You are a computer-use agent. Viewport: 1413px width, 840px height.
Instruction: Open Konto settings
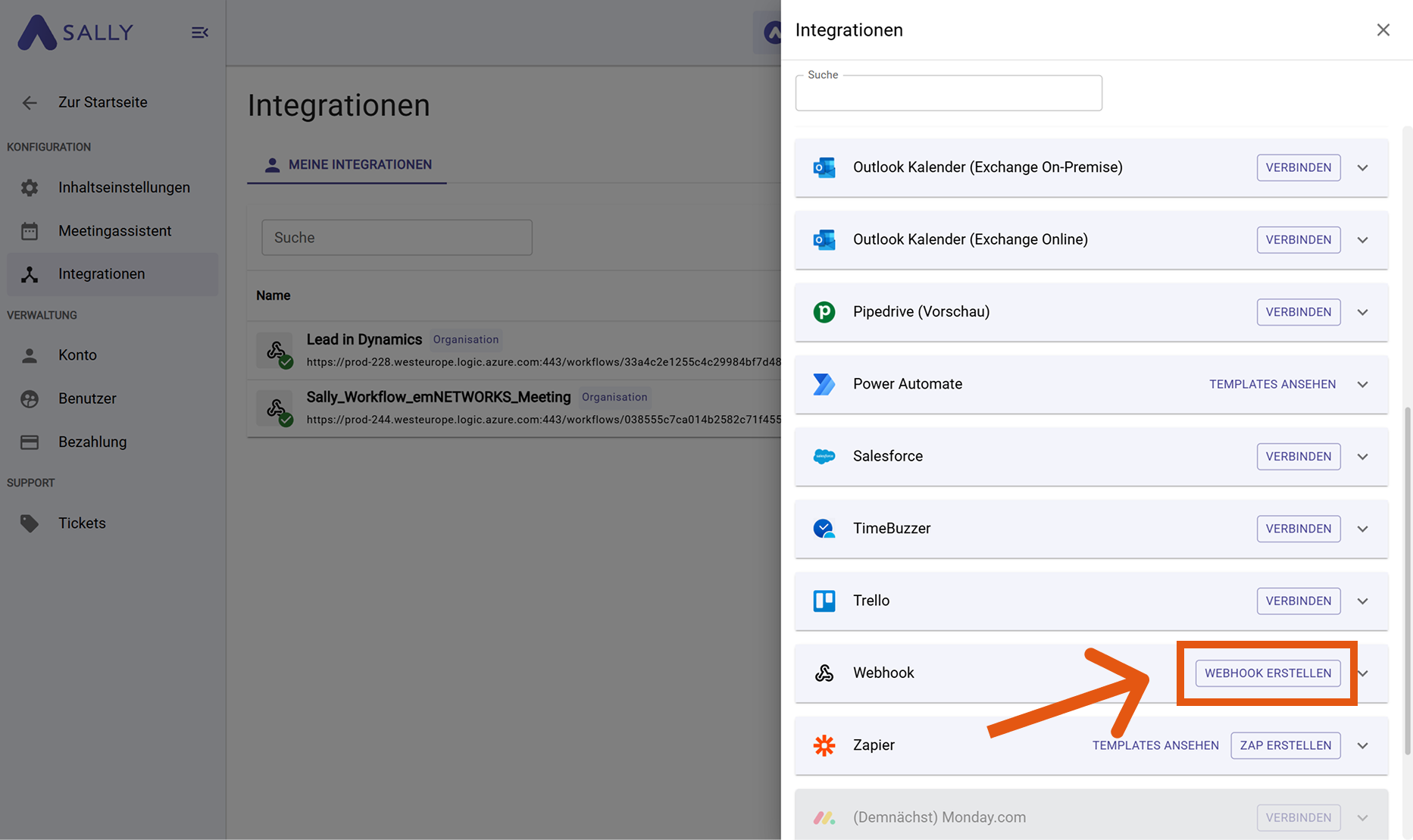[x=112, y=355]
